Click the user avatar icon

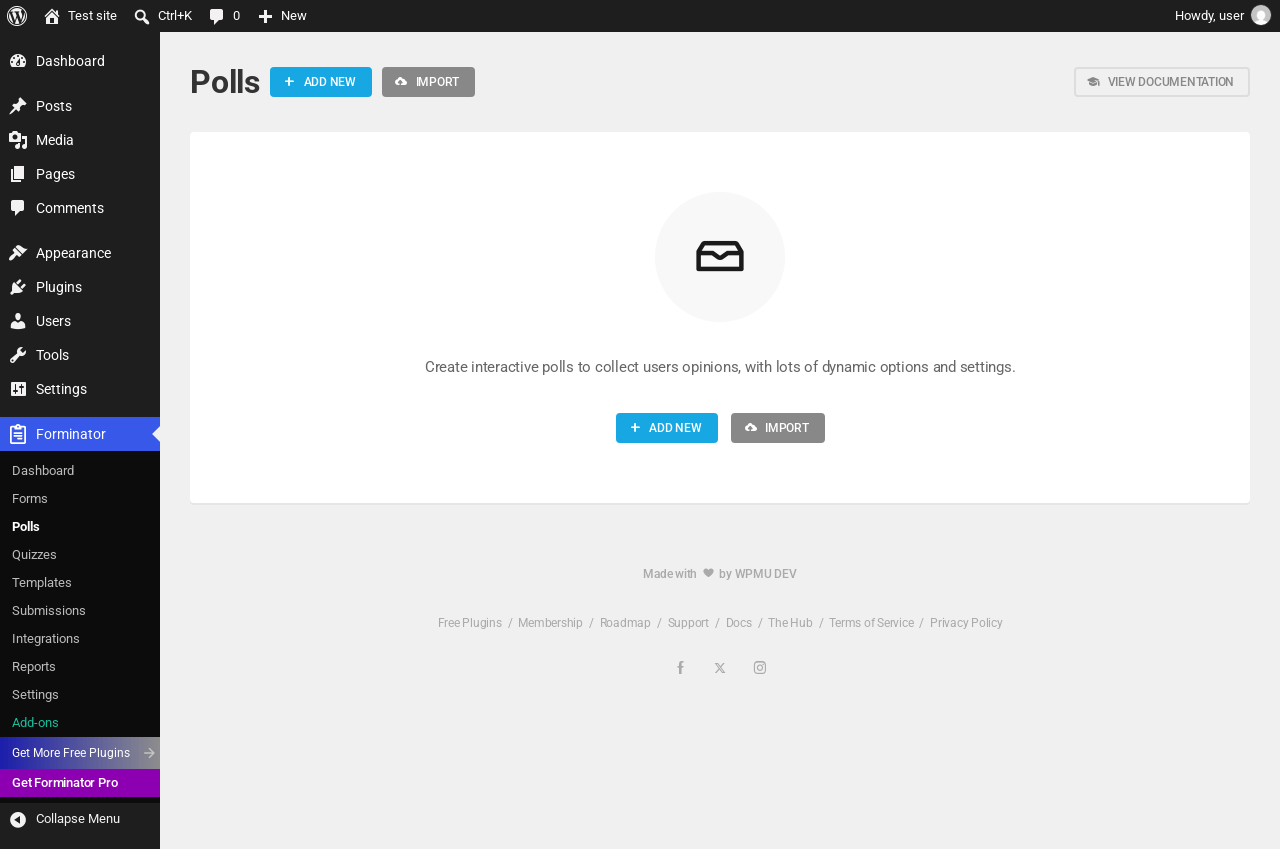click(1261, 15)
